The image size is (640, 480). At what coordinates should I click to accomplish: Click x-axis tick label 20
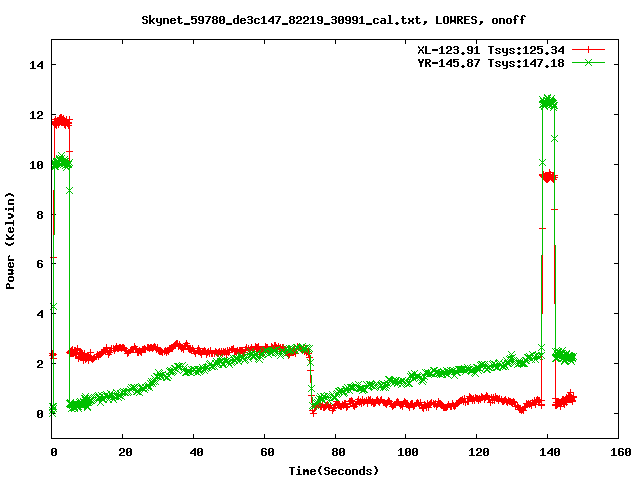coord(125,452)
